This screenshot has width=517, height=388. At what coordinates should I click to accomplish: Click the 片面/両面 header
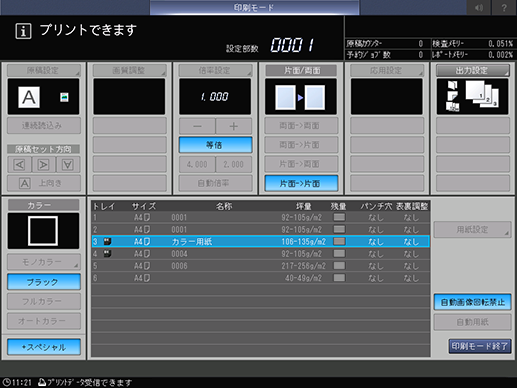coord(301,70)
